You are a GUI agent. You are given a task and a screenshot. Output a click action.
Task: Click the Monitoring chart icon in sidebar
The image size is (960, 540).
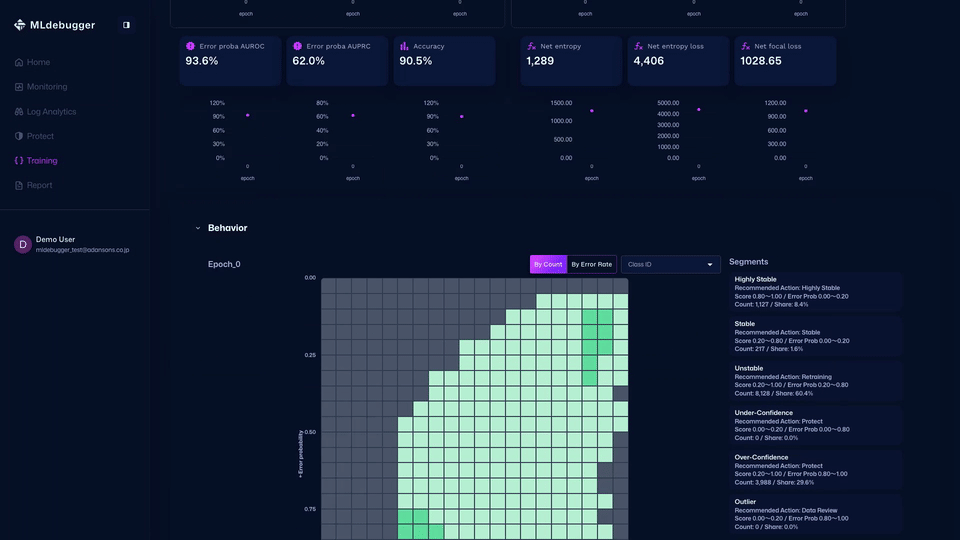click(19, 87)
